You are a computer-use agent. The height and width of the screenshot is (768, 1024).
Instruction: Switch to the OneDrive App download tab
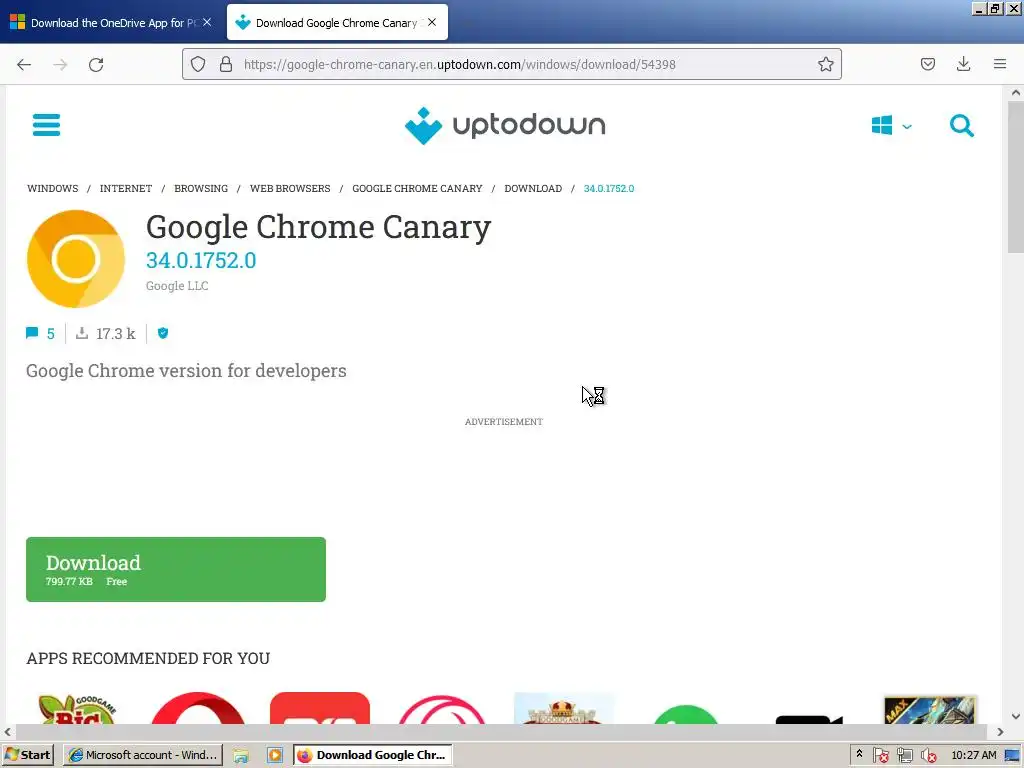click(x=110, y=23)
